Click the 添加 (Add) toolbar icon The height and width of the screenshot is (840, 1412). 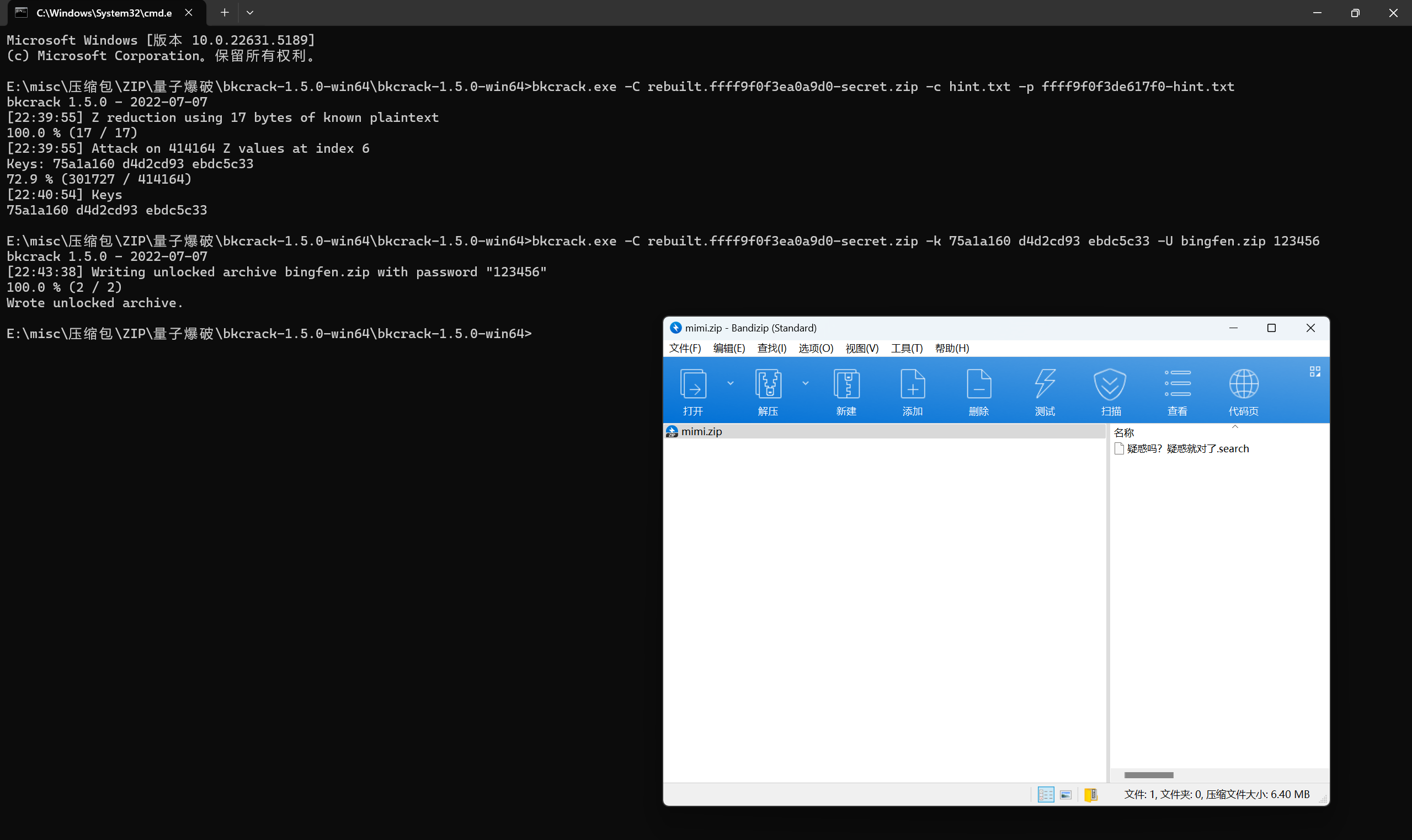[x=913, y=384]
